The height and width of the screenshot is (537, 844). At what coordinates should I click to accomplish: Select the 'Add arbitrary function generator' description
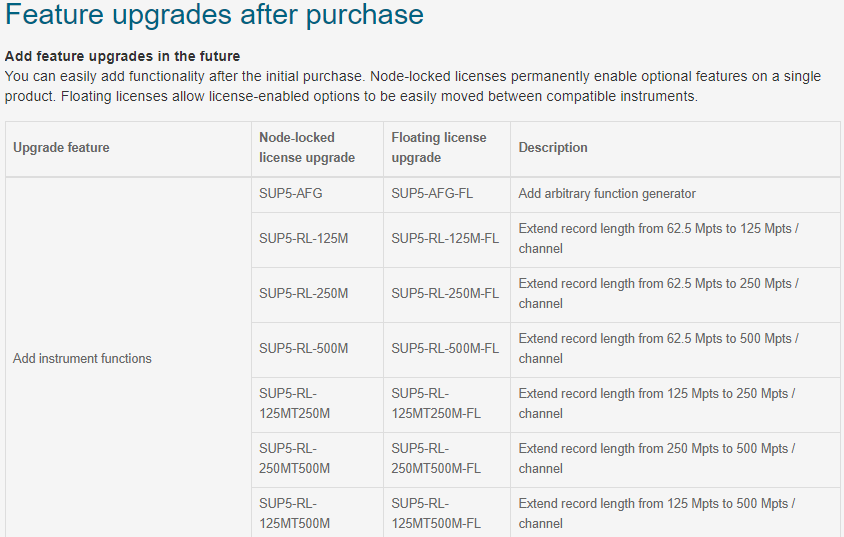pos(607,193)
